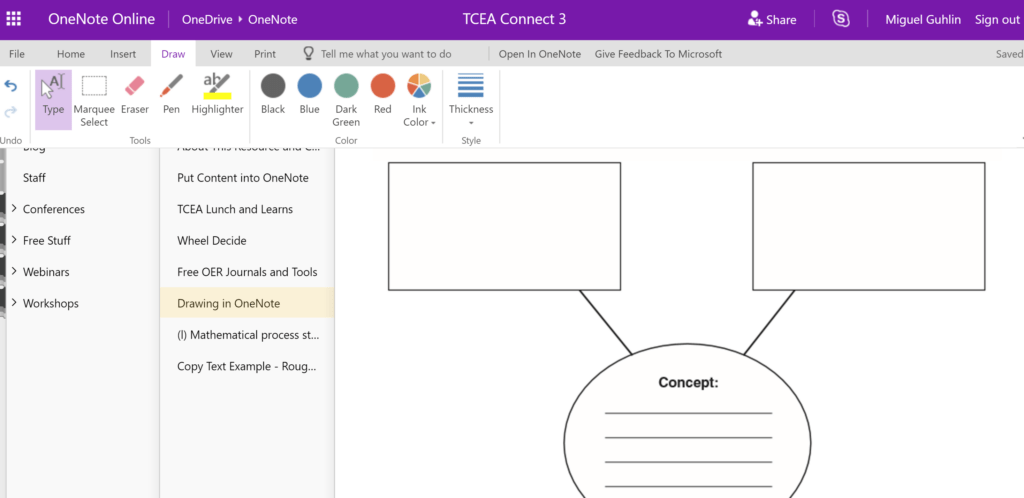Undo the last action
The image size is (1024, 498).
pos(10,86)
